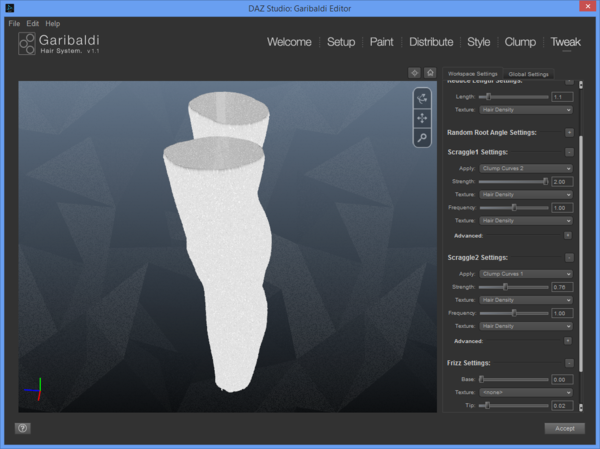Click Frizz Tip value field 0.02

562,405
